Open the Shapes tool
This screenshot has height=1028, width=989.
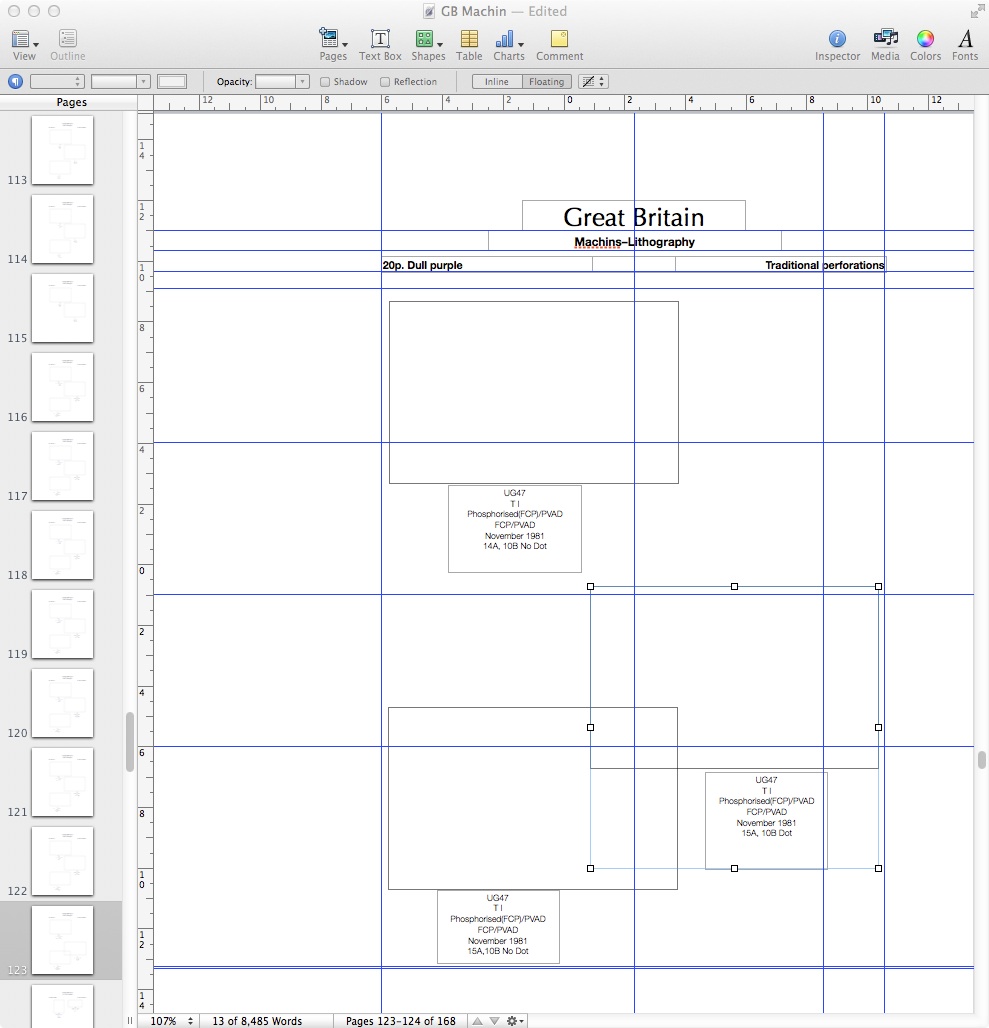click(x=427, y=38)
